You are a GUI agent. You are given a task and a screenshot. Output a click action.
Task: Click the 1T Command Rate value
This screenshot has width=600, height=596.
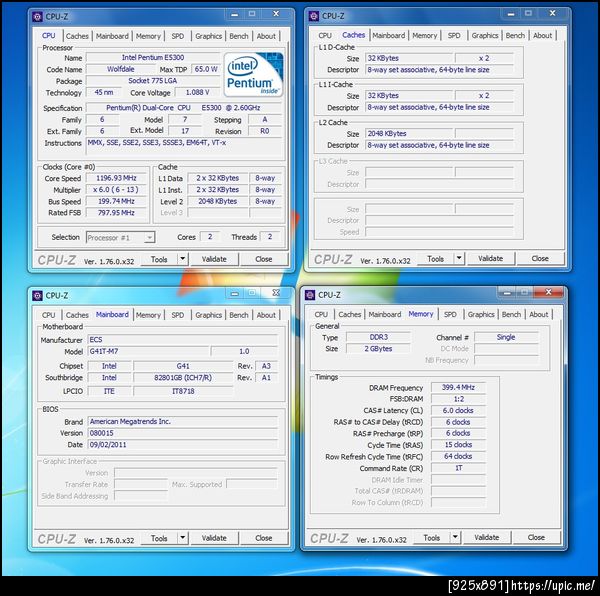(x=458, y=468)
